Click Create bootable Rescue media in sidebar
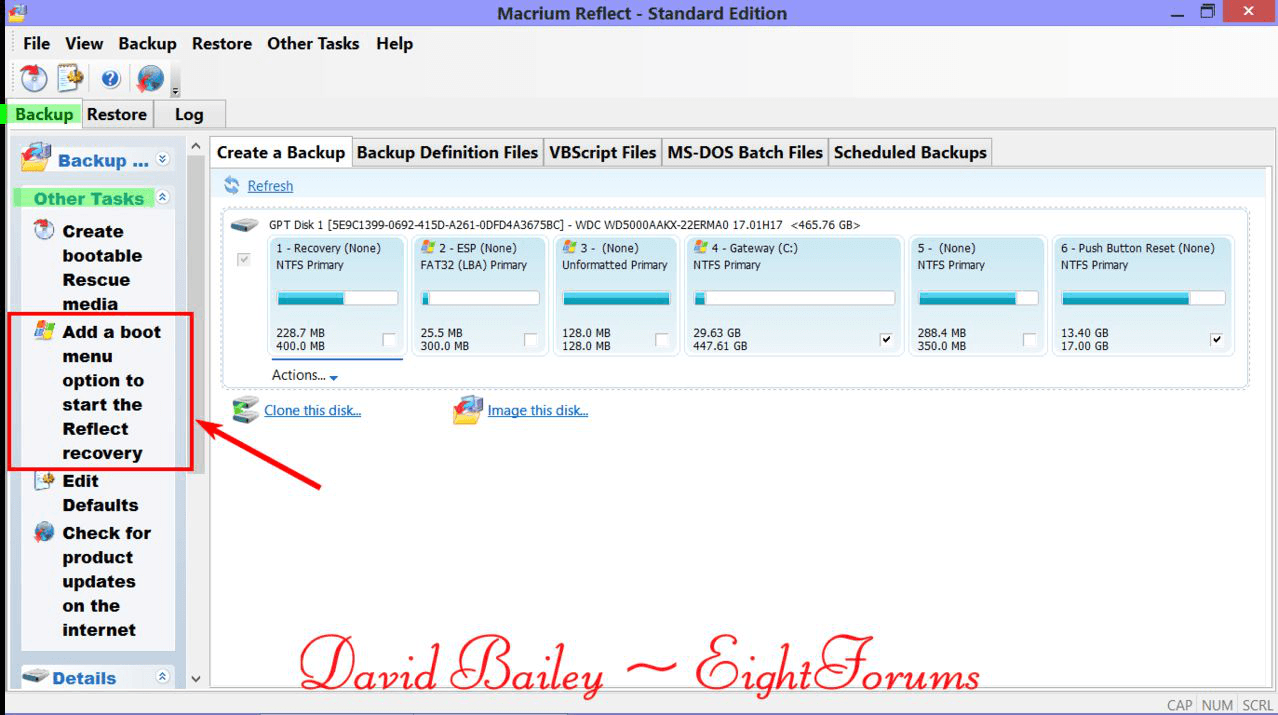The height and width of the screenshot is (715, 1278). pyautogui.click(x=102, y=267)
